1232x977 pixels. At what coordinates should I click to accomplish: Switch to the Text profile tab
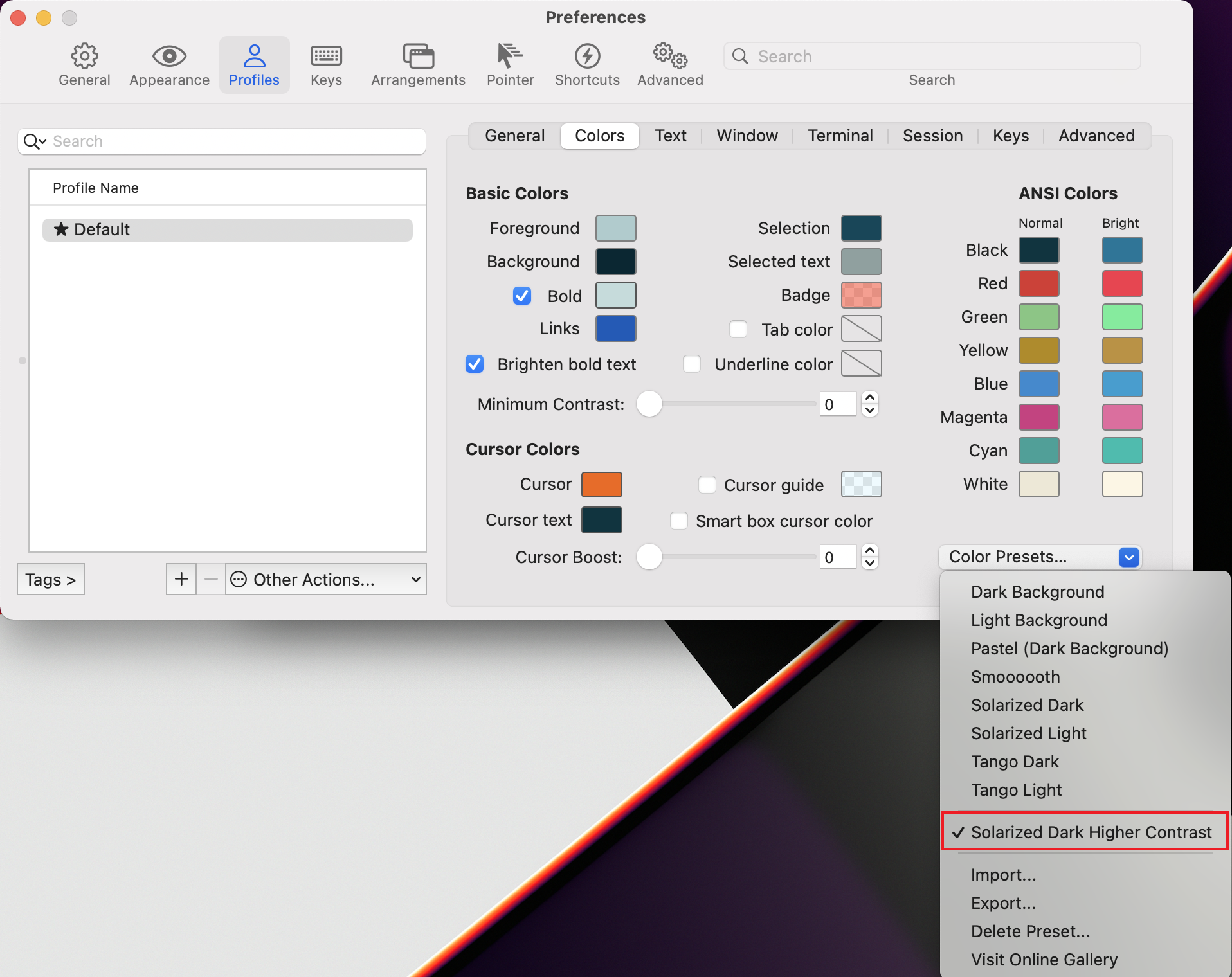click(671, 136)
